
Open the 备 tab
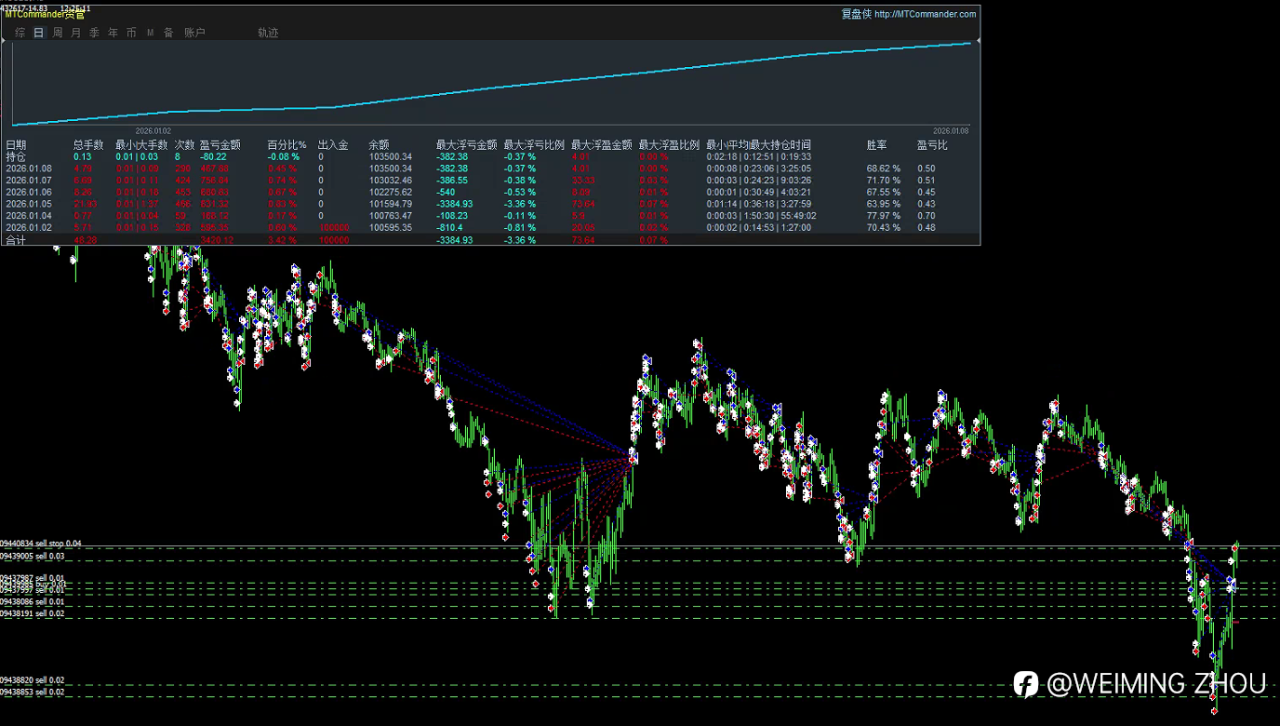pos(168,33)
